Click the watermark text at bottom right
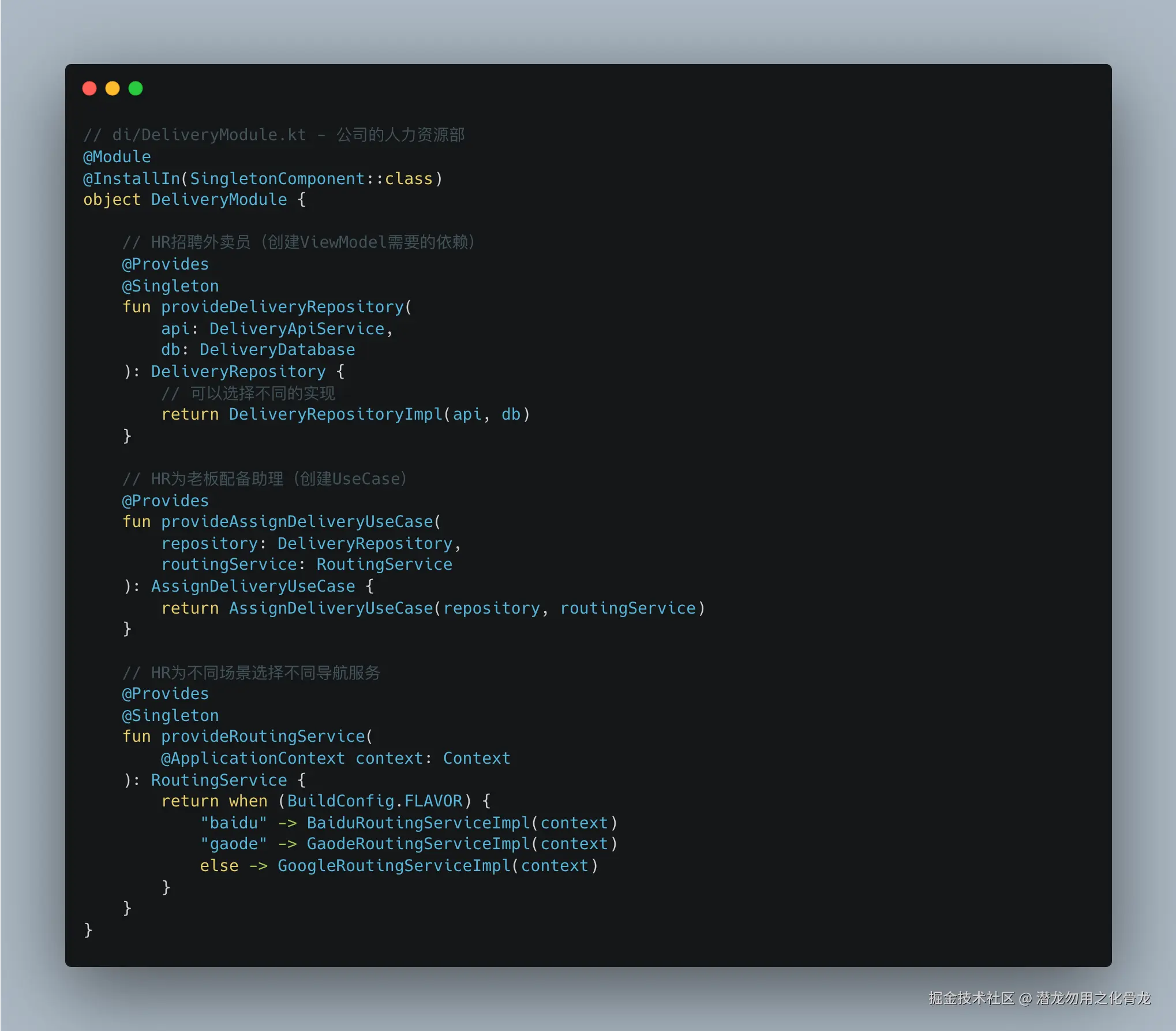1176x1031 pixels. point(1039,998)
